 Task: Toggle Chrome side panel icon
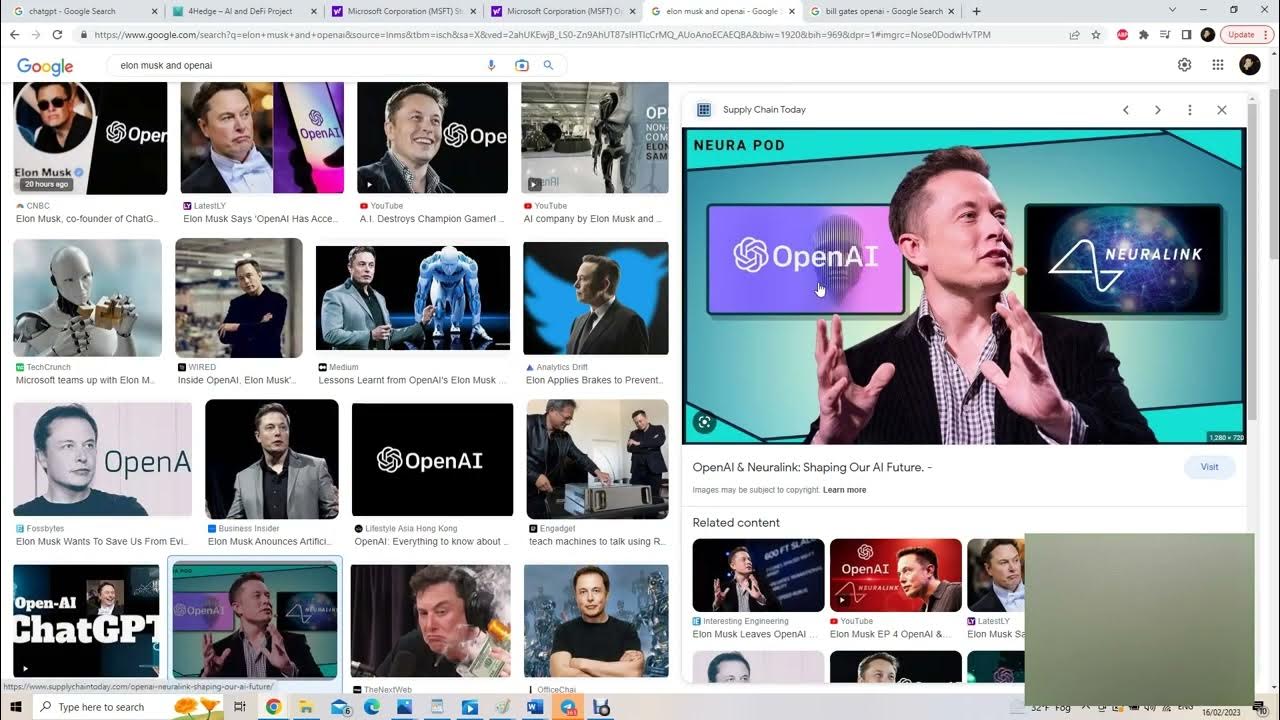(1186, 34)
